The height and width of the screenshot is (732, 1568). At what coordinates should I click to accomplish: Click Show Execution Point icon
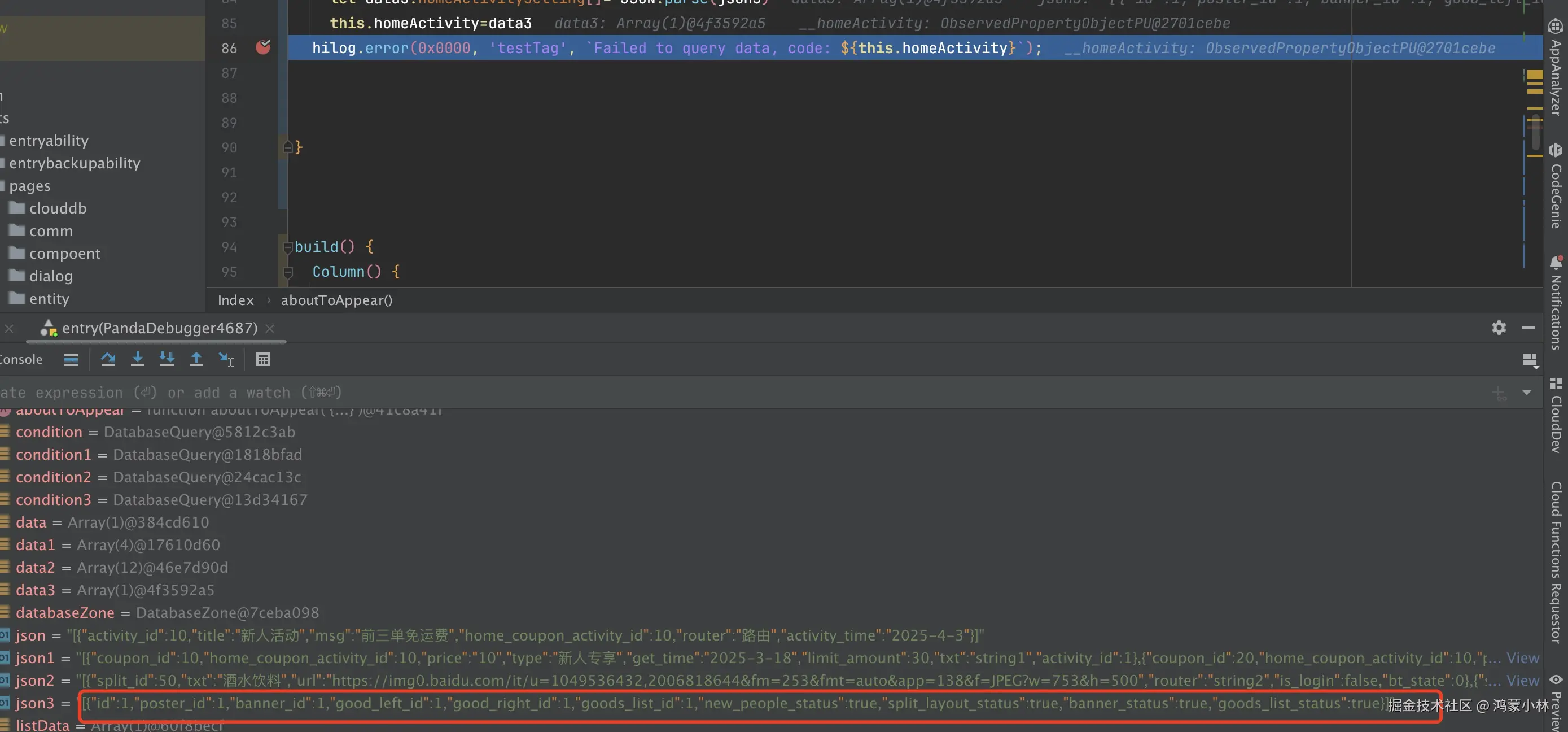[71, 359]
